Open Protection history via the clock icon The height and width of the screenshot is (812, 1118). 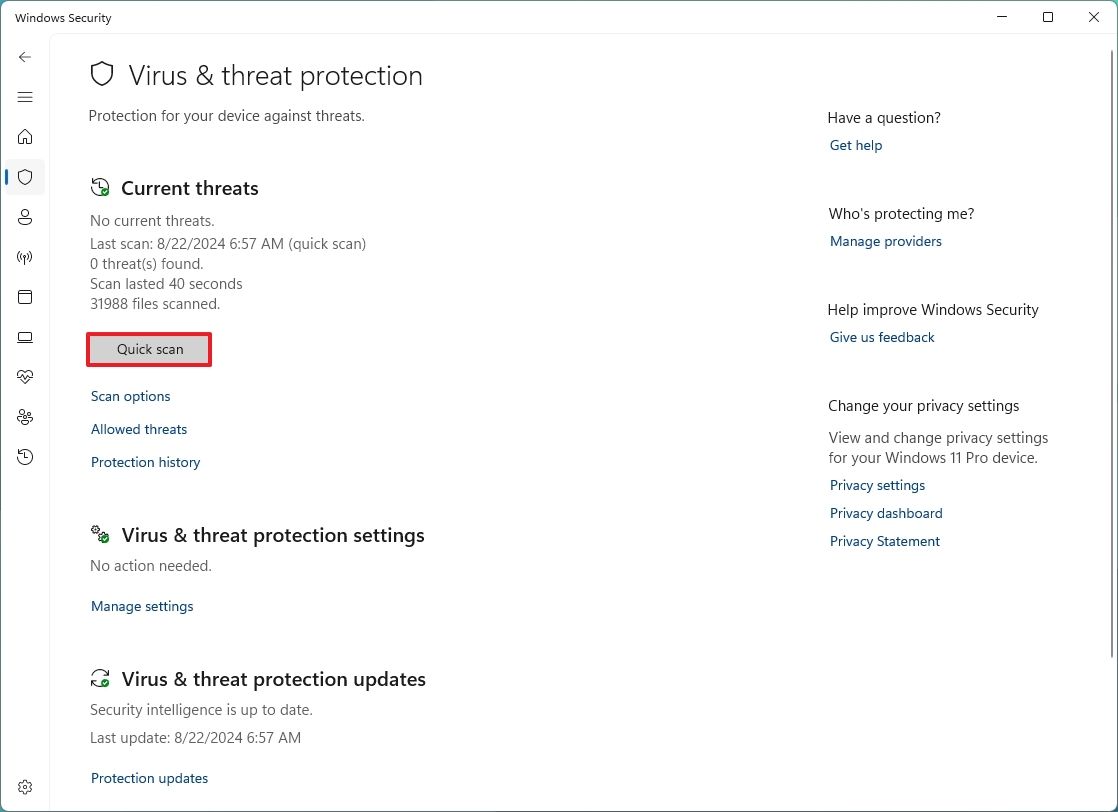(25, 457)
